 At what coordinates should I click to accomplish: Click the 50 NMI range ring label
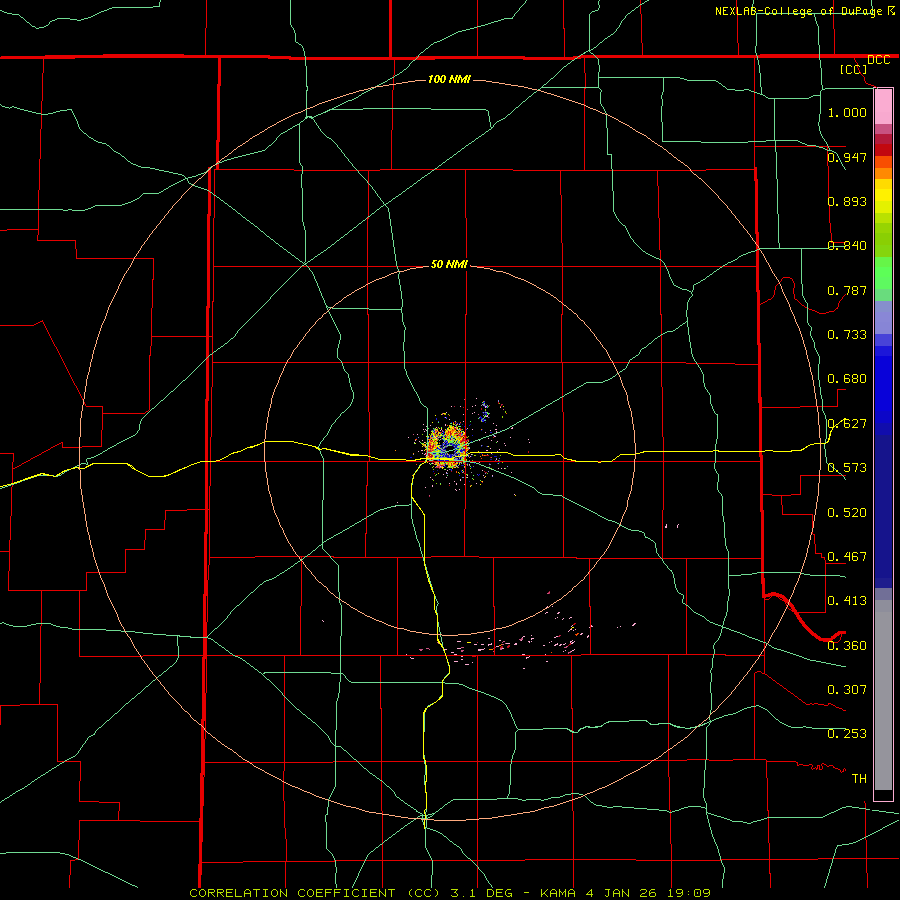coord(449,264)
